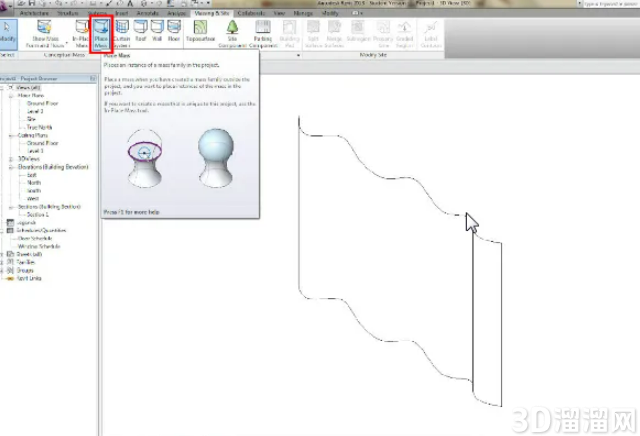Collapse the Elevations (Building Elevation) node
Image resolution: width=640 pixels, height=436 pixels.
point(11,167)
